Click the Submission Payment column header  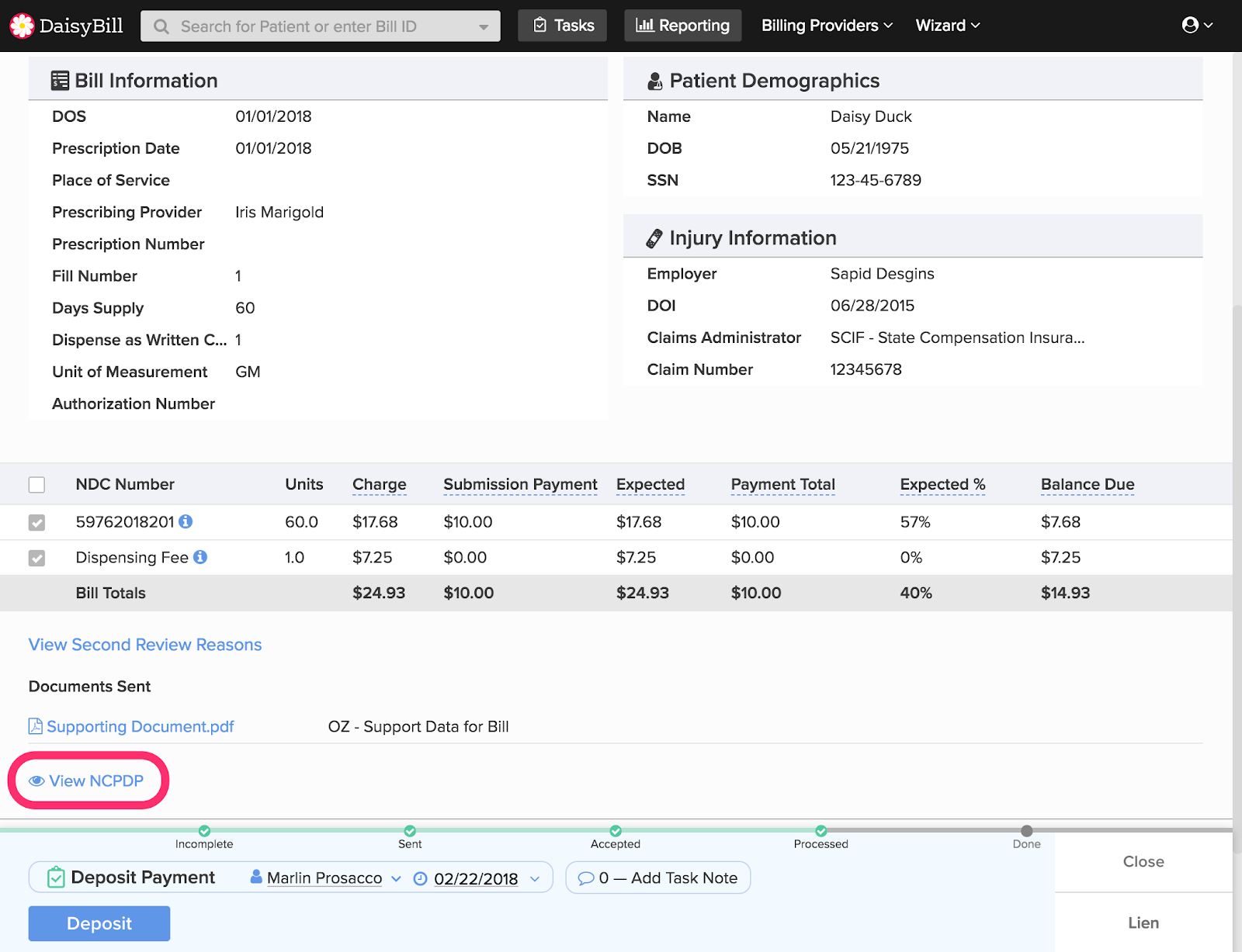(521, 484)
